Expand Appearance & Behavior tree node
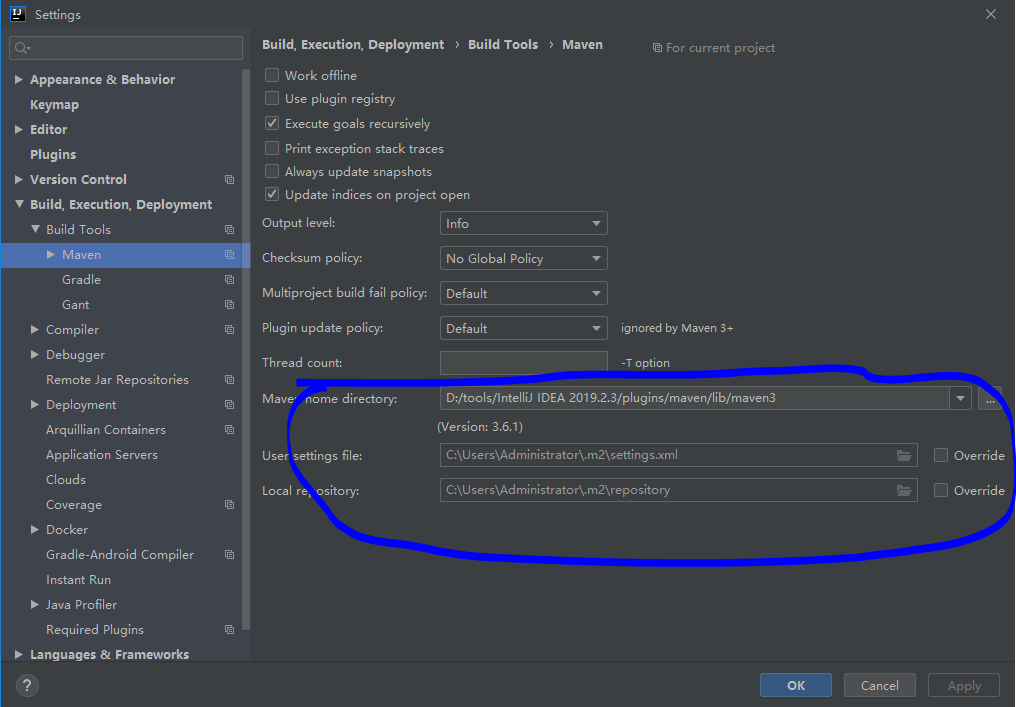Screen dimensions: 1016x707 [x=19, y=79]
